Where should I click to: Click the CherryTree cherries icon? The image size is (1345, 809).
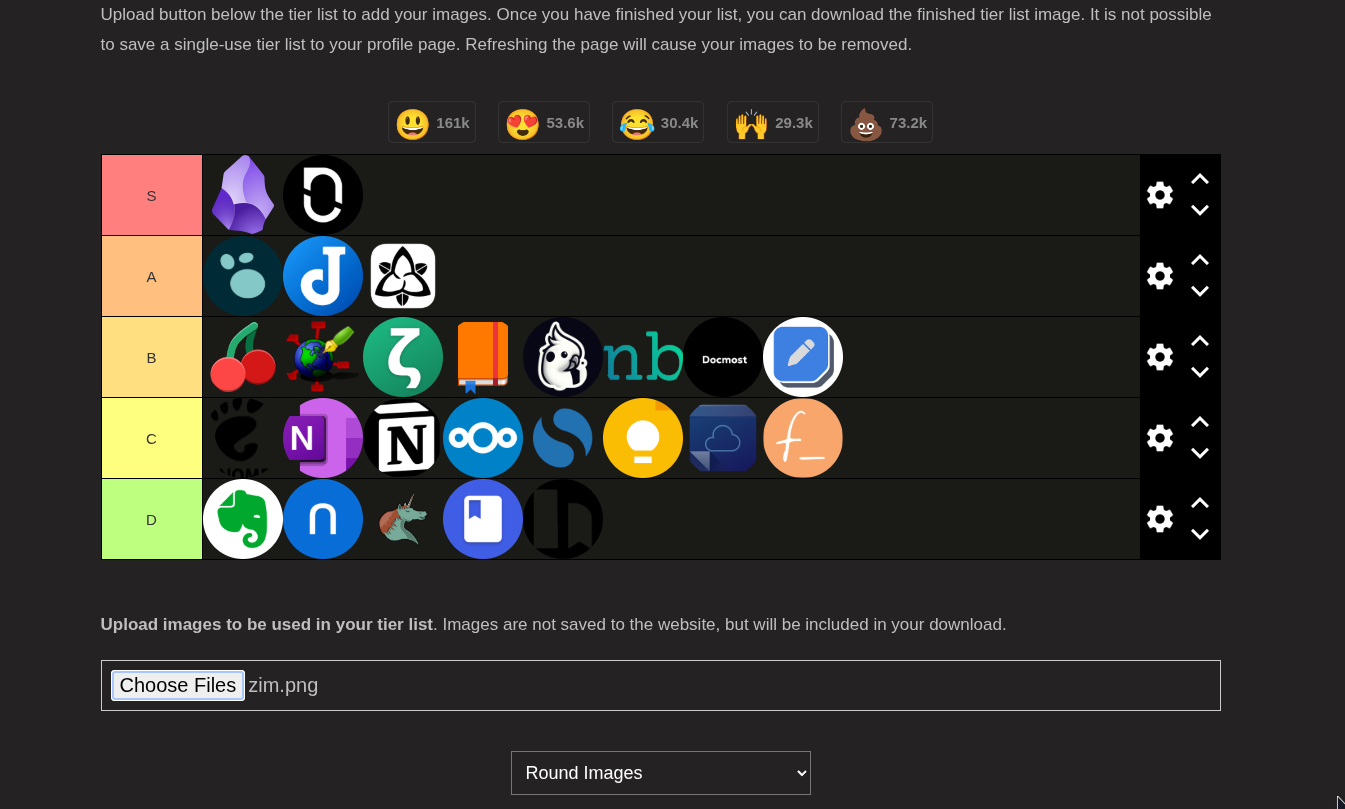[243, 357]
